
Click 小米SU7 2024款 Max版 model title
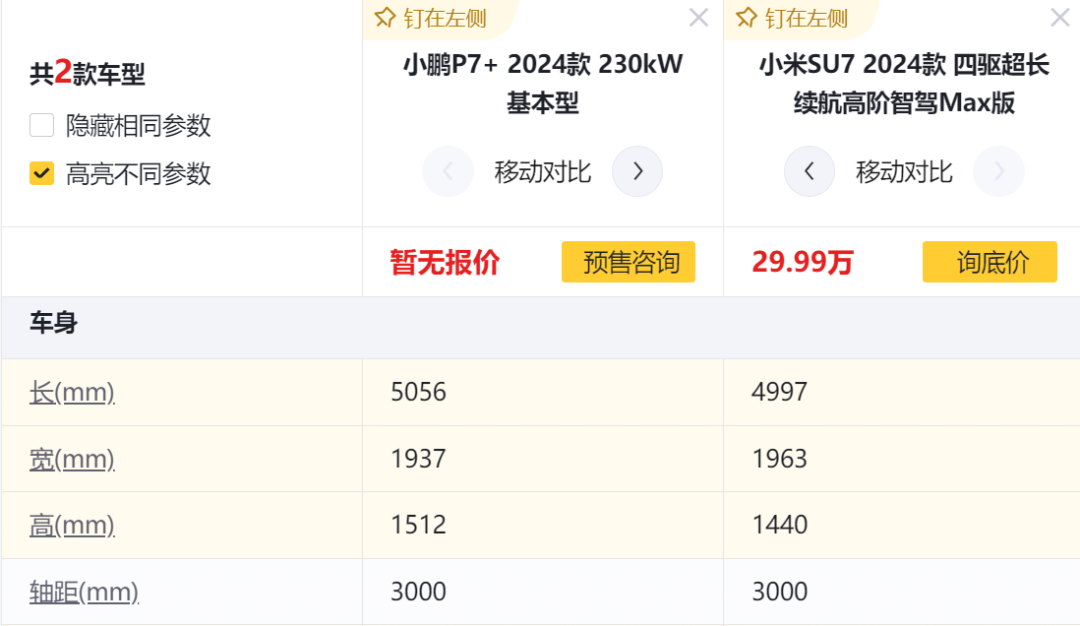903,83
